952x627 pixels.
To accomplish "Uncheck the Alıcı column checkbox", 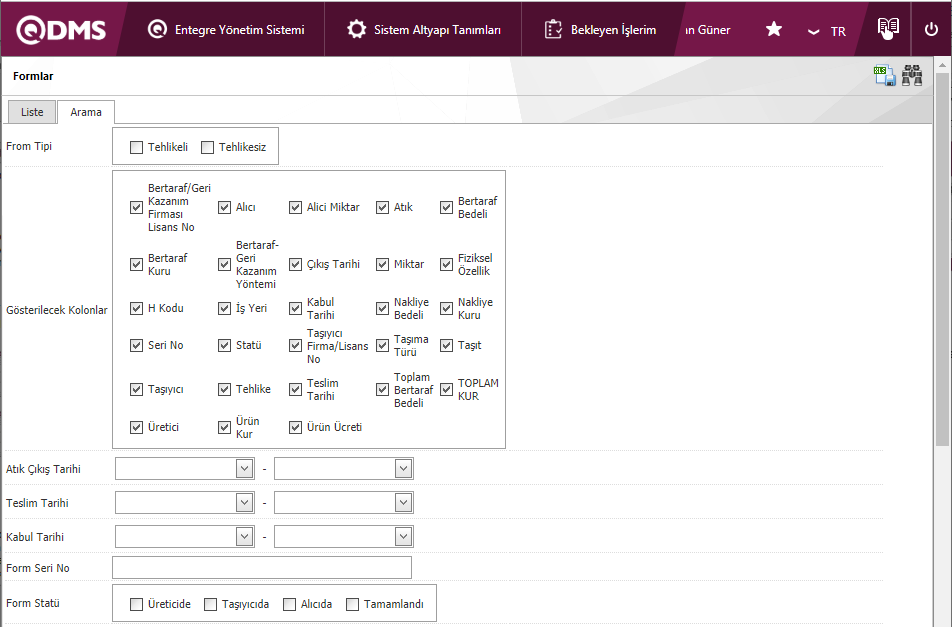I will tap(225, 208).
